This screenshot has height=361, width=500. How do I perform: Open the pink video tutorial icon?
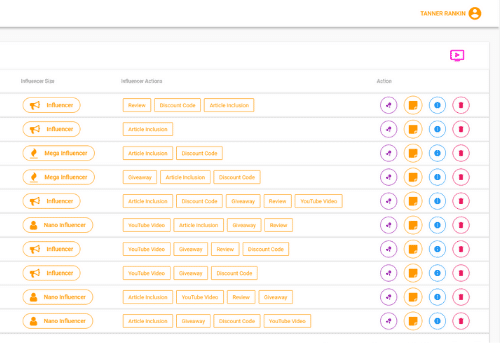point(457,55)
